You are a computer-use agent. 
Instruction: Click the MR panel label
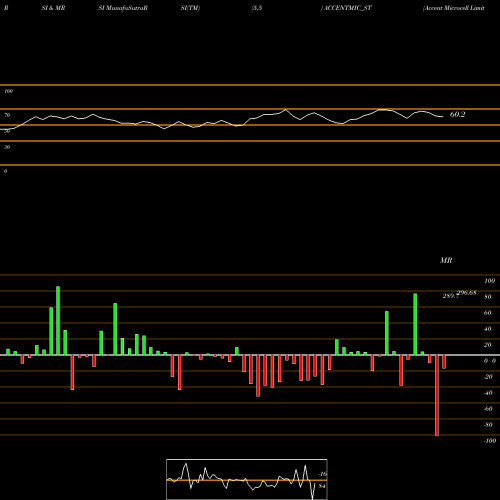tap(446, 260)
